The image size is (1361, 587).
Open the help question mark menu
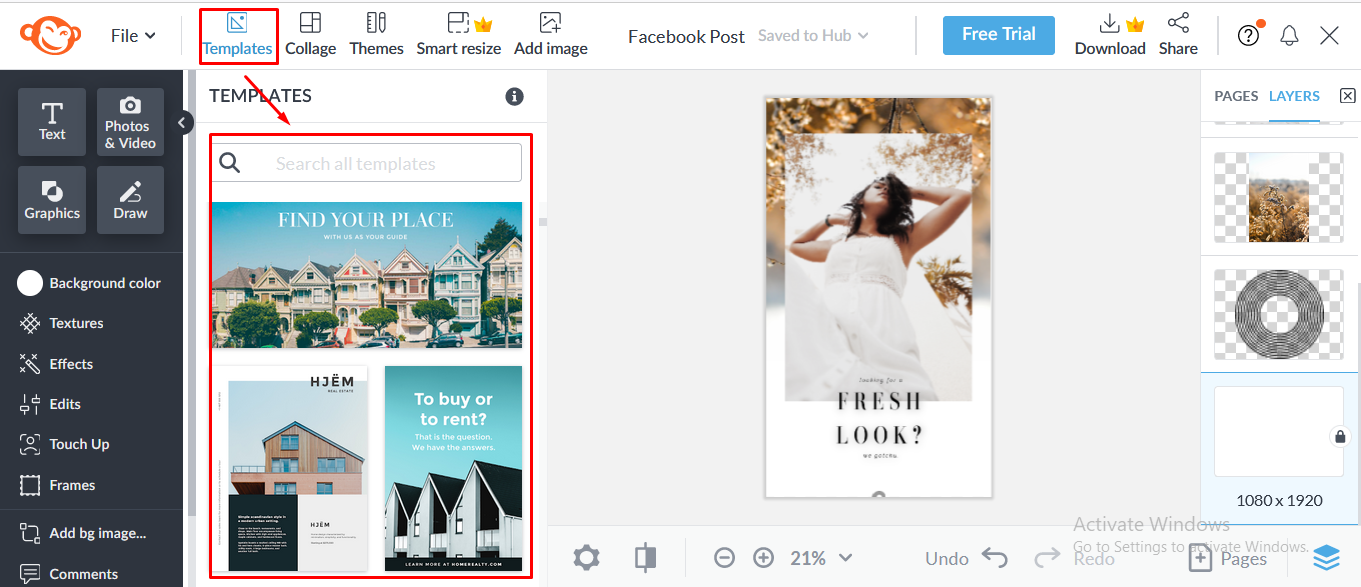click(x=1248, y=34)
